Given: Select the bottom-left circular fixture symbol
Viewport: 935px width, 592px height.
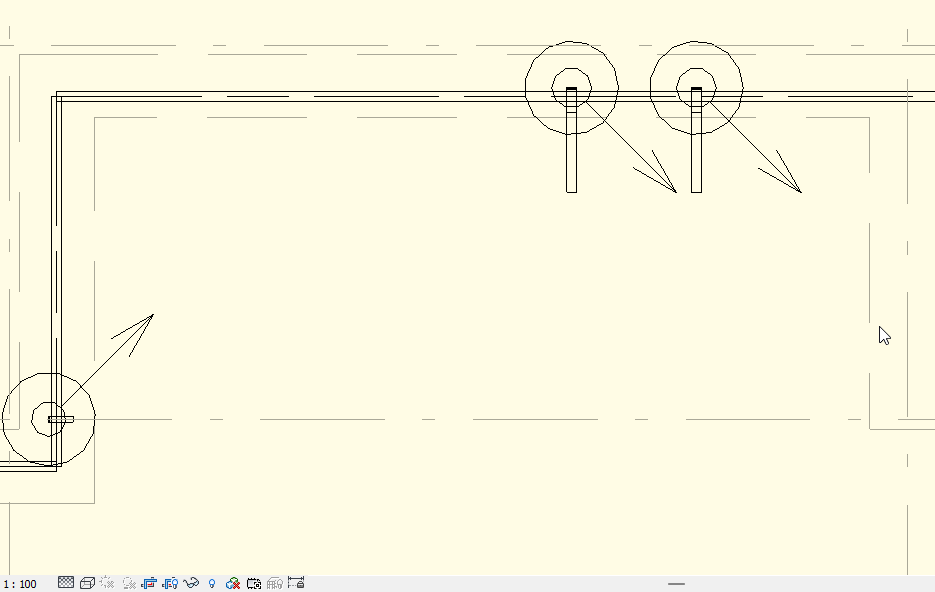Looking at the screenshot, I should (x=48, y=419).
